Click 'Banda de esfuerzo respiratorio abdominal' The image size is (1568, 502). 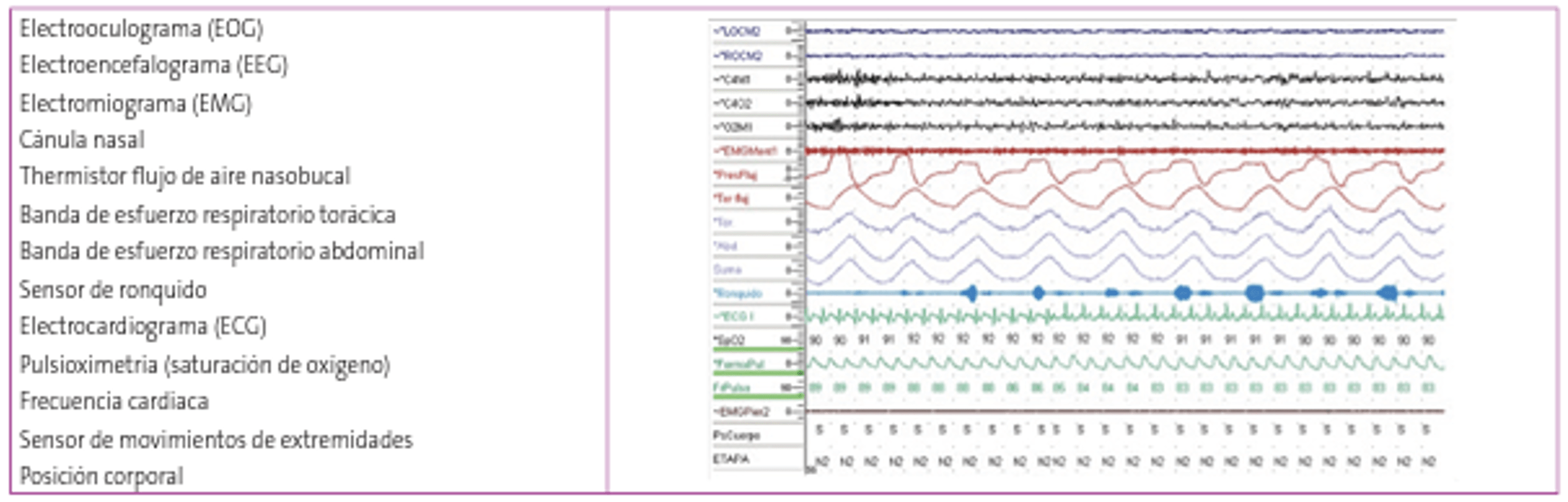click(x=221, y=252)
